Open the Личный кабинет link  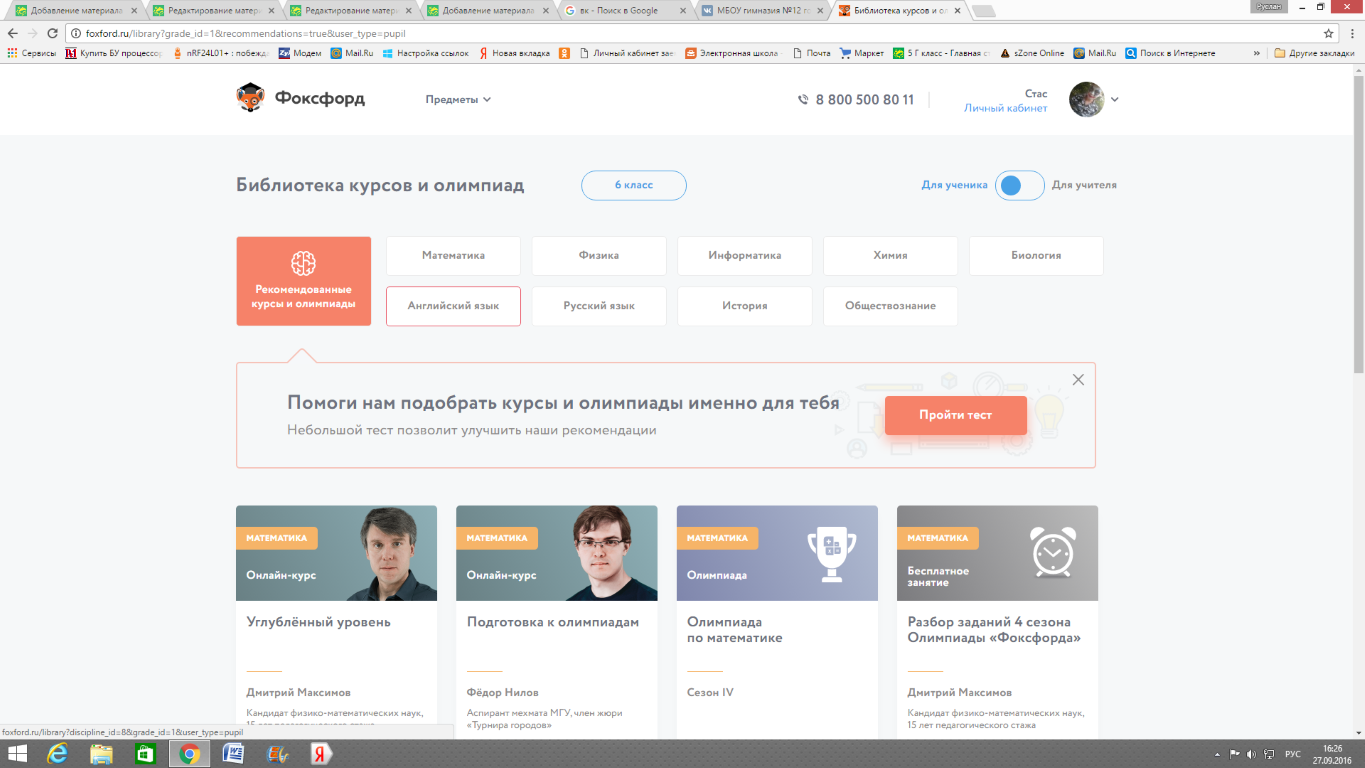click(x=1005, y=108)
